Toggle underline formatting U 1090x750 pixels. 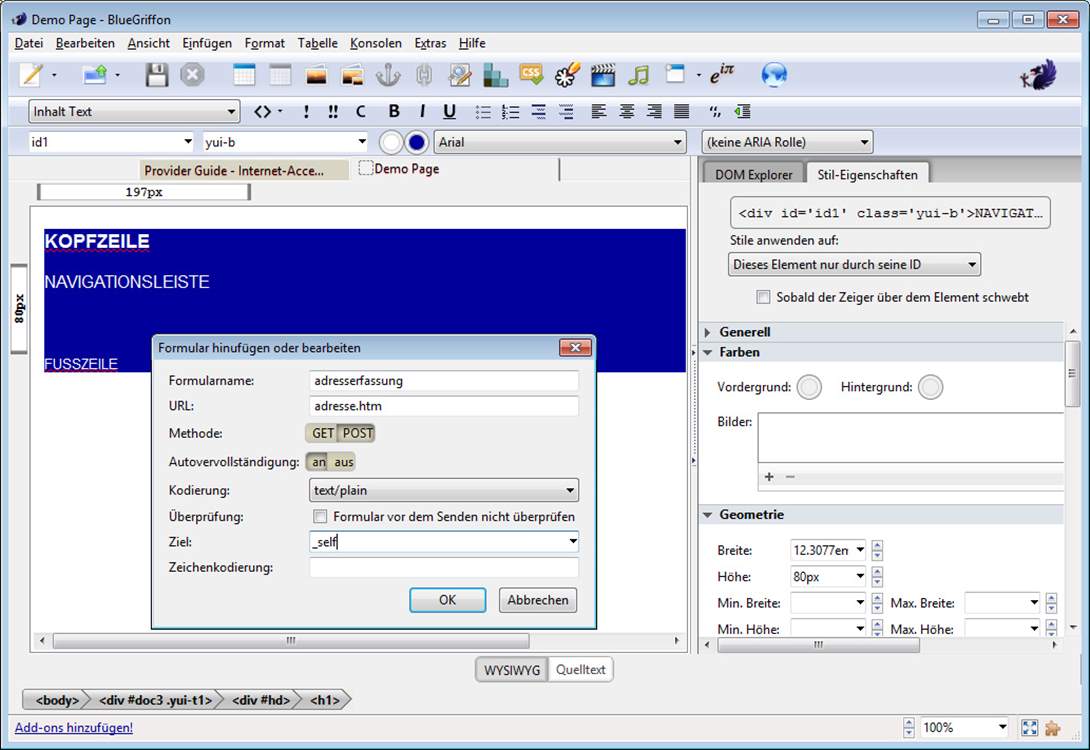pyautogui.click(x=450, y=111)
